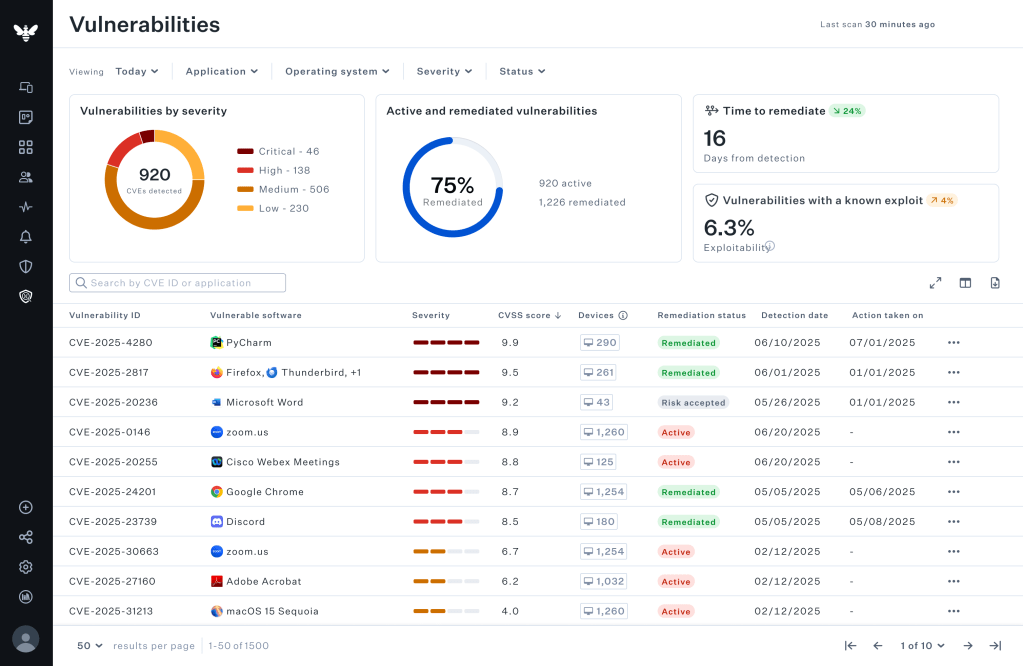Jump to the last results page
The width and height of the screenshot is (1023, 666).
tap(995, 646)
